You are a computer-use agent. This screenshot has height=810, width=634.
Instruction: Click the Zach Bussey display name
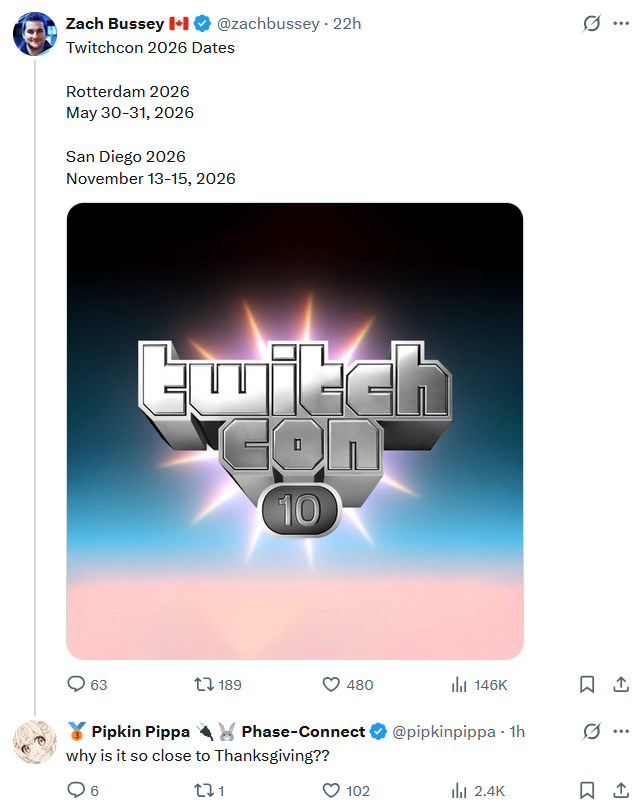(x=107, y=23)
